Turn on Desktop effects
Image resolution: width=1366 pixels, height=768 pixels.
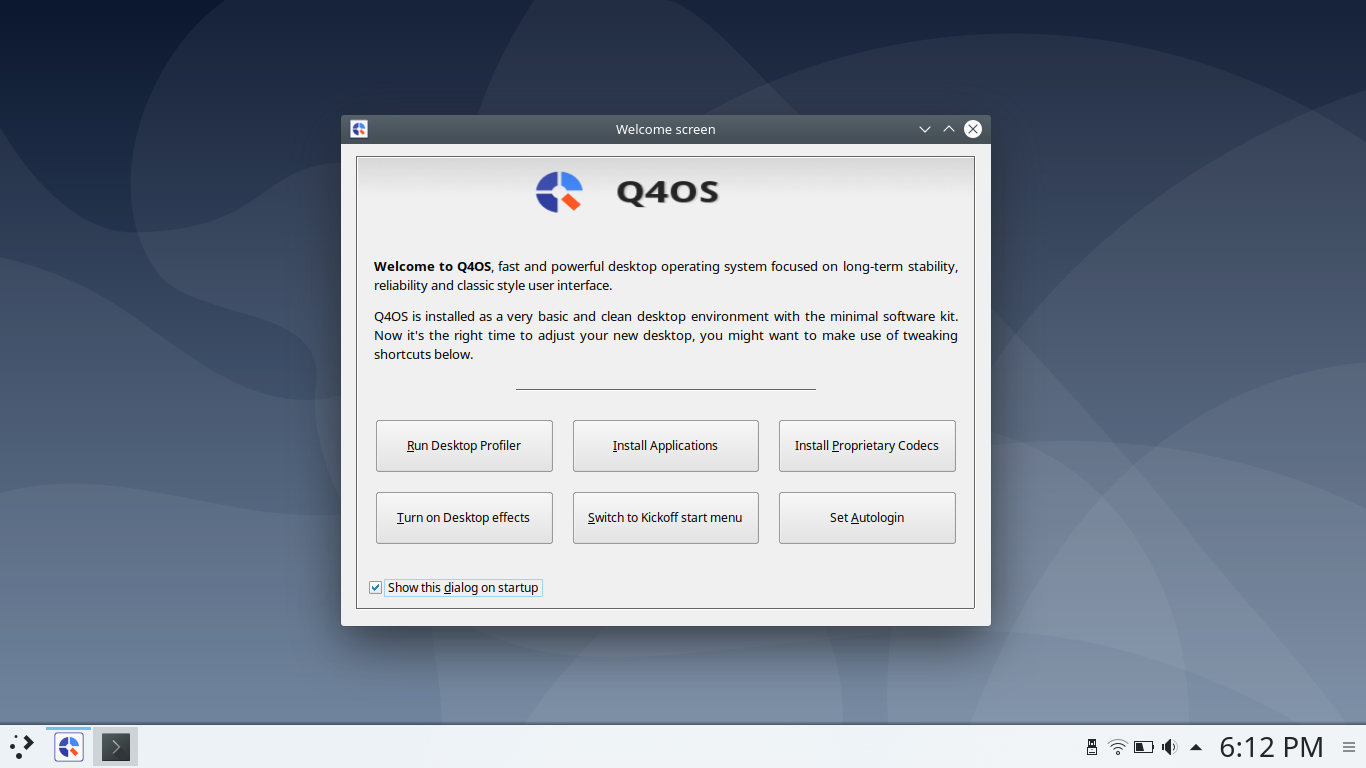point(464,518)
